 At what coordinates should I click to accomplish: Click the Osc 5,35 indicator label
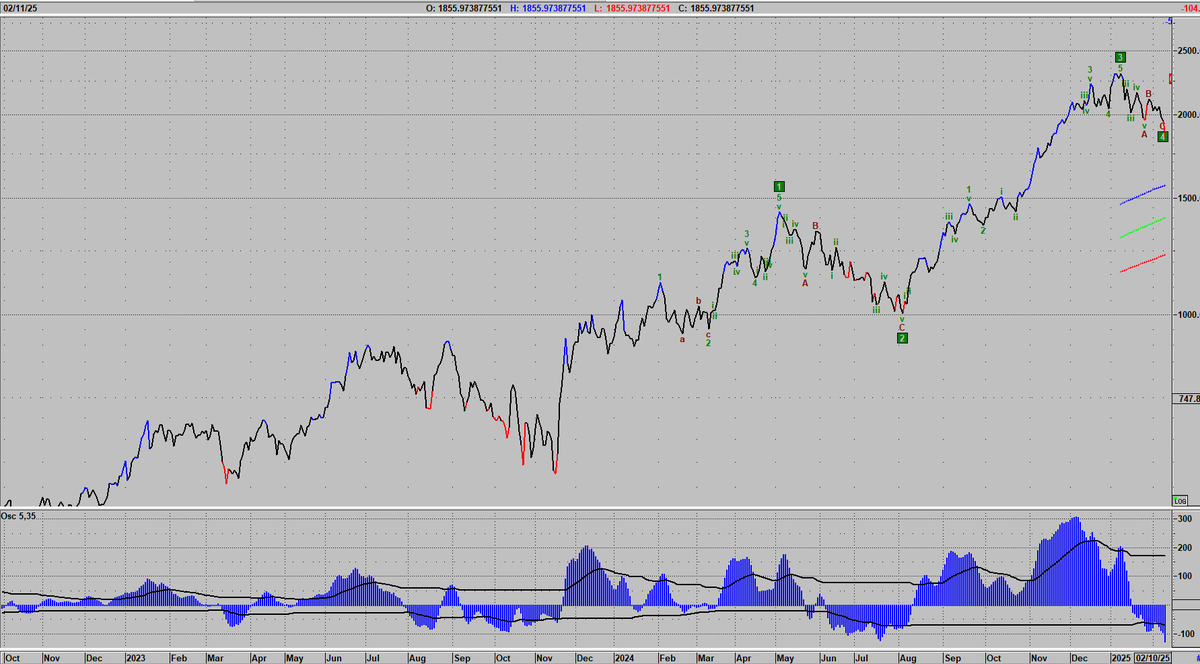[20, 517]
